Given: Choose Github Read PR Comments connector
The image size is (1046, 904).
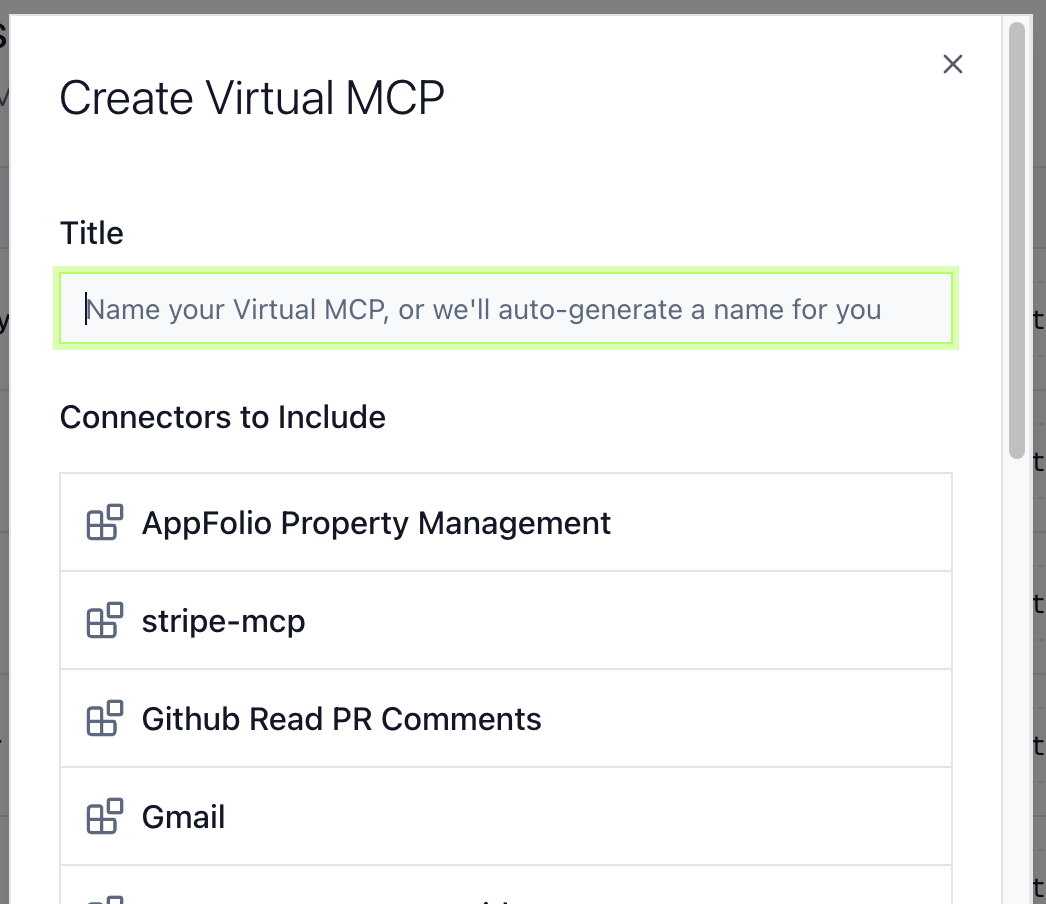Looking at the screenshot, I should pos(506,719).
